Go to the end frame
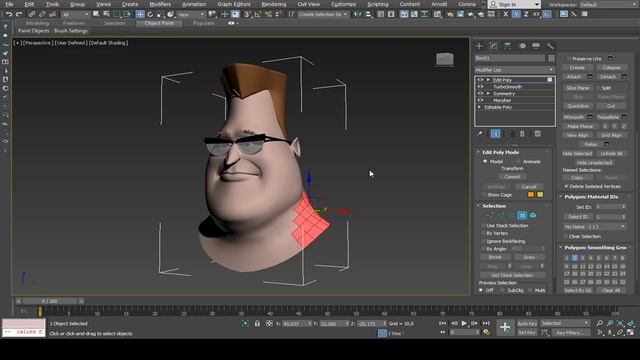640x360 pixels. click(x=486, y=323)
